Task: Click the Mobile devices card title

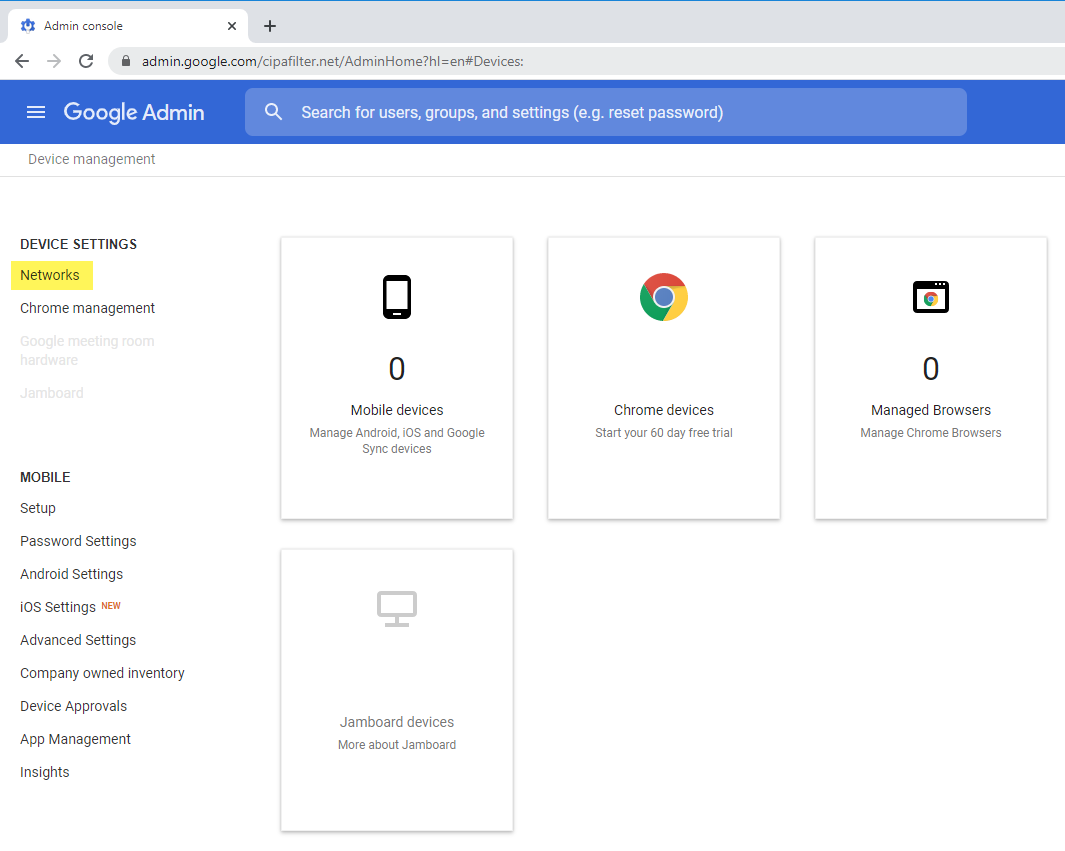Action: coord(397,410)
